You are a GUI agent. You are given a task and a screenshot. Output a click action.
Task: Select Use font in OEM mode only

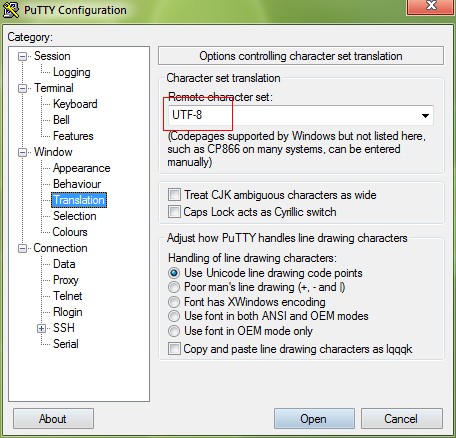(174, 331)
